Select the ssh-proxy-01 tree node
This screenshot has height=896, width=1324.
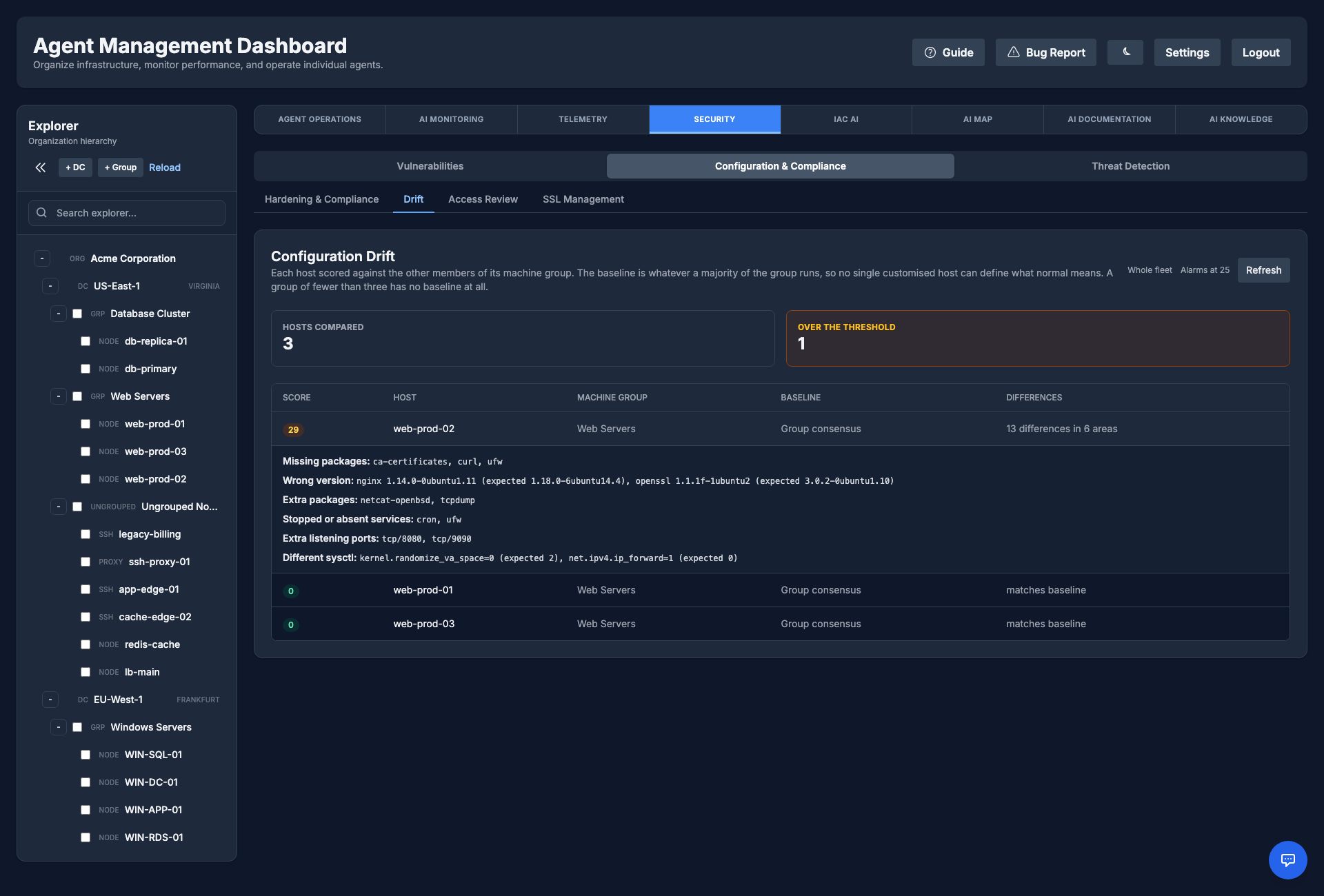click(x=159, y=562)
